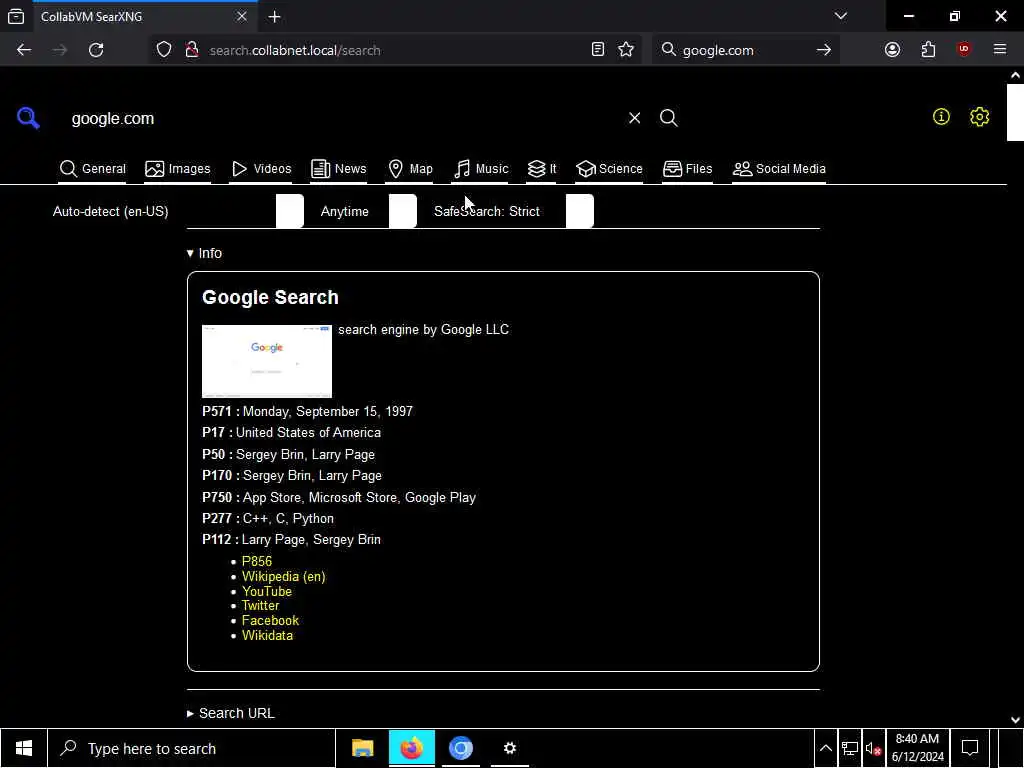Switch to the Videos category

coord(261,169)
